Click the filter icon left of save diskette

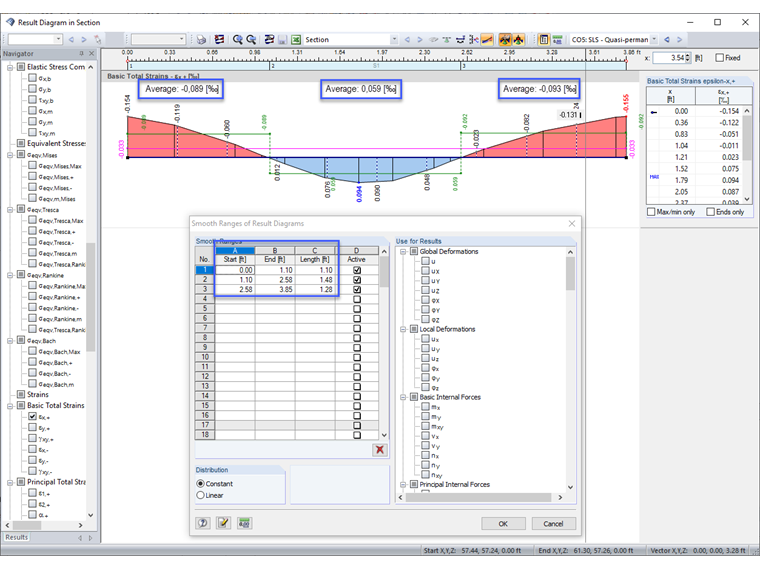pyautogui.click(x=269, y=40)
